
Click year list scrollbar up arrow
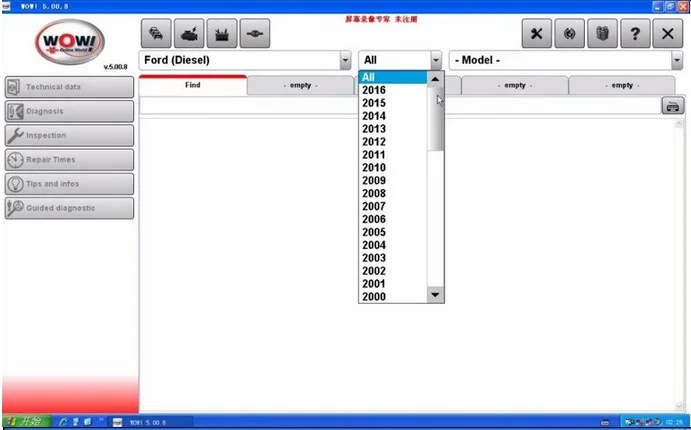[435, 79]
